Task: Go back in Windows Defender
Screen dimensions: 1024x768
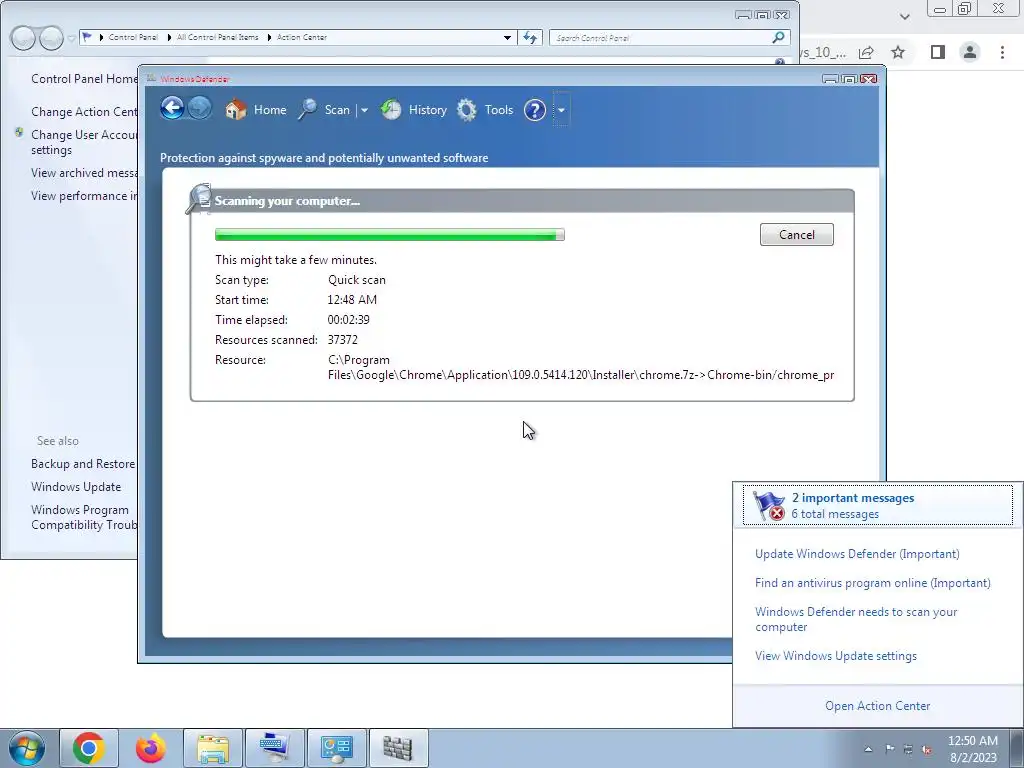Action: tap(172, 108)
